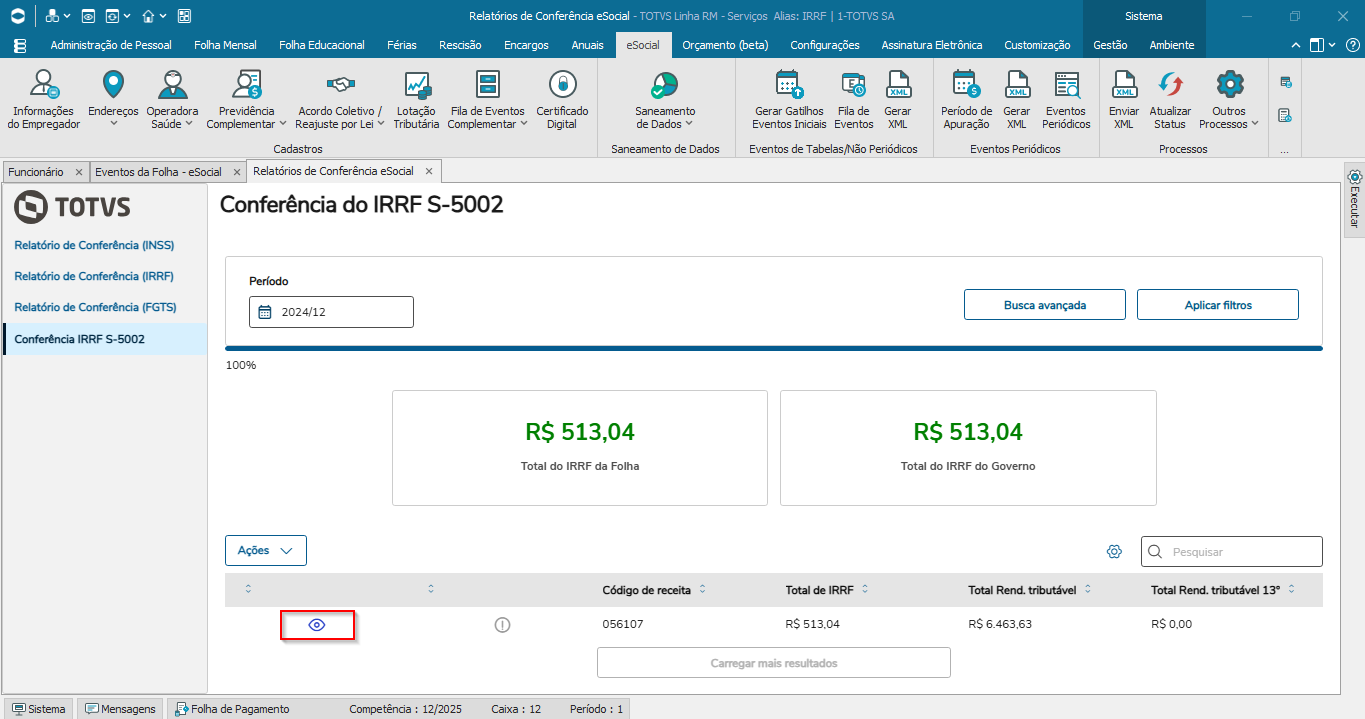Viewport: 1365px width, 719px height.
Task: Open Relatório de Conferência (IRRF)
Action: pyautogui.click(x=94, y=276)
